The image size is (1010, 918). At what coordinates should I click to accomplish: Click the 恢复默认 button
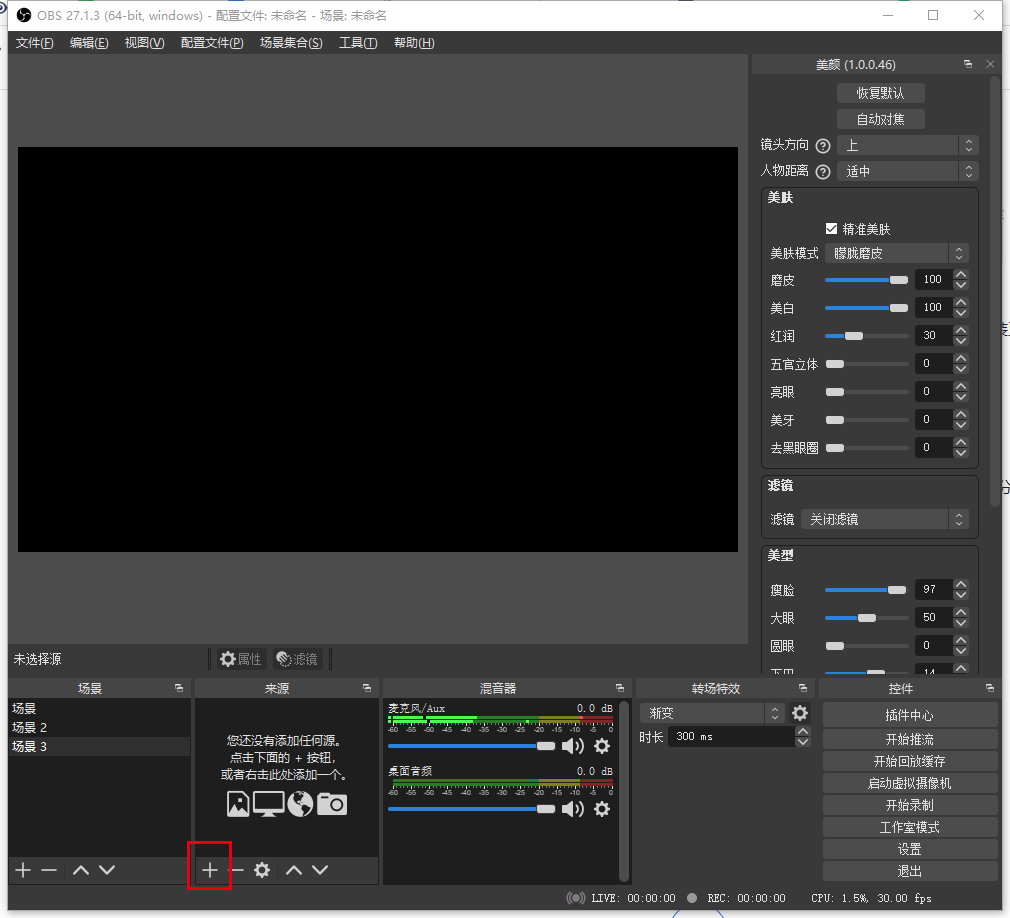880,93
